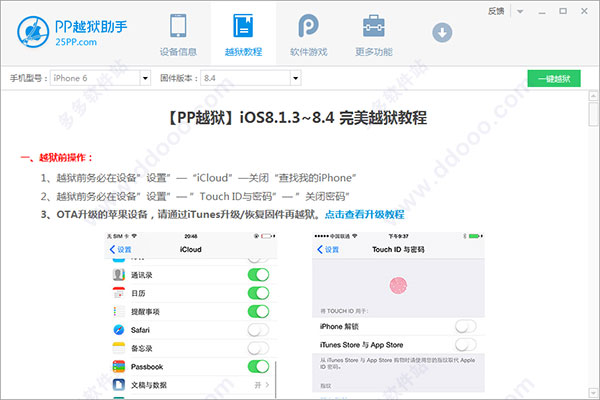The width and height of the screenshot is (600, 400).
Task: Toggle the Passbook switch
Action: pyautogui.click(x=258, y=366)
